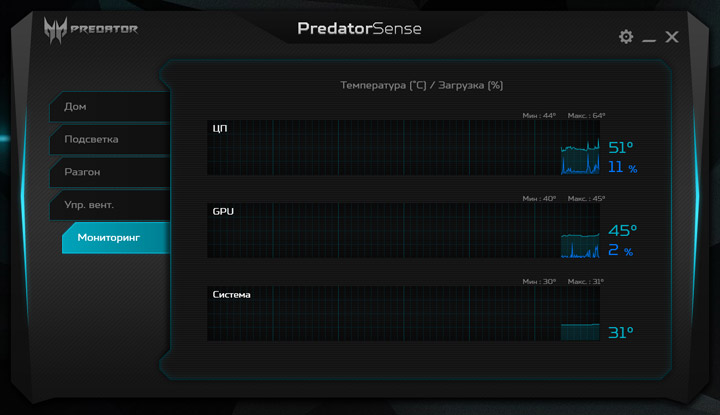This screenshot has height=415, width=720.
Task: Click the CPU Макс. 64° label
Action: coord(586,115)
